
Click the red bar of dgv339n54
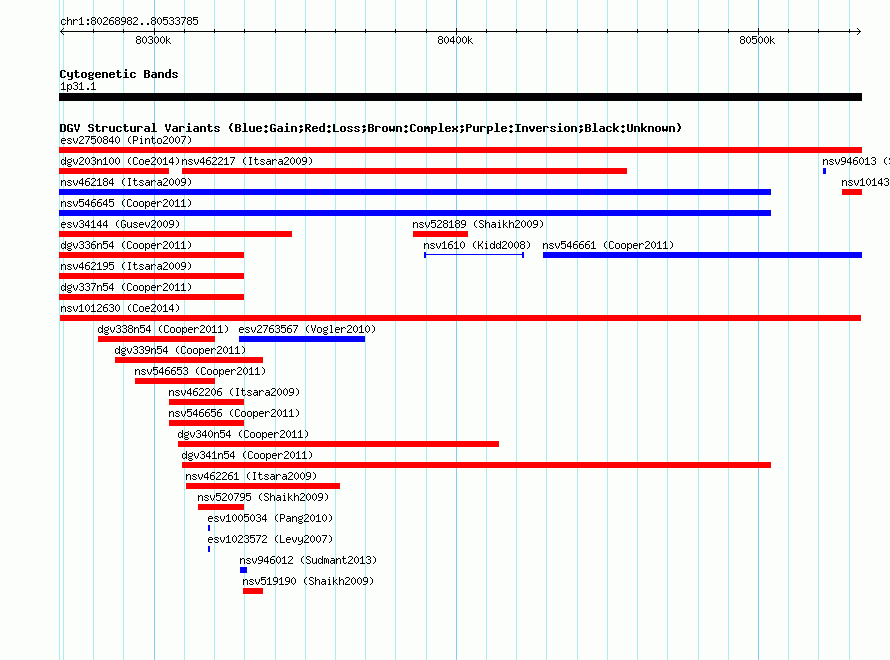[188, 360]
